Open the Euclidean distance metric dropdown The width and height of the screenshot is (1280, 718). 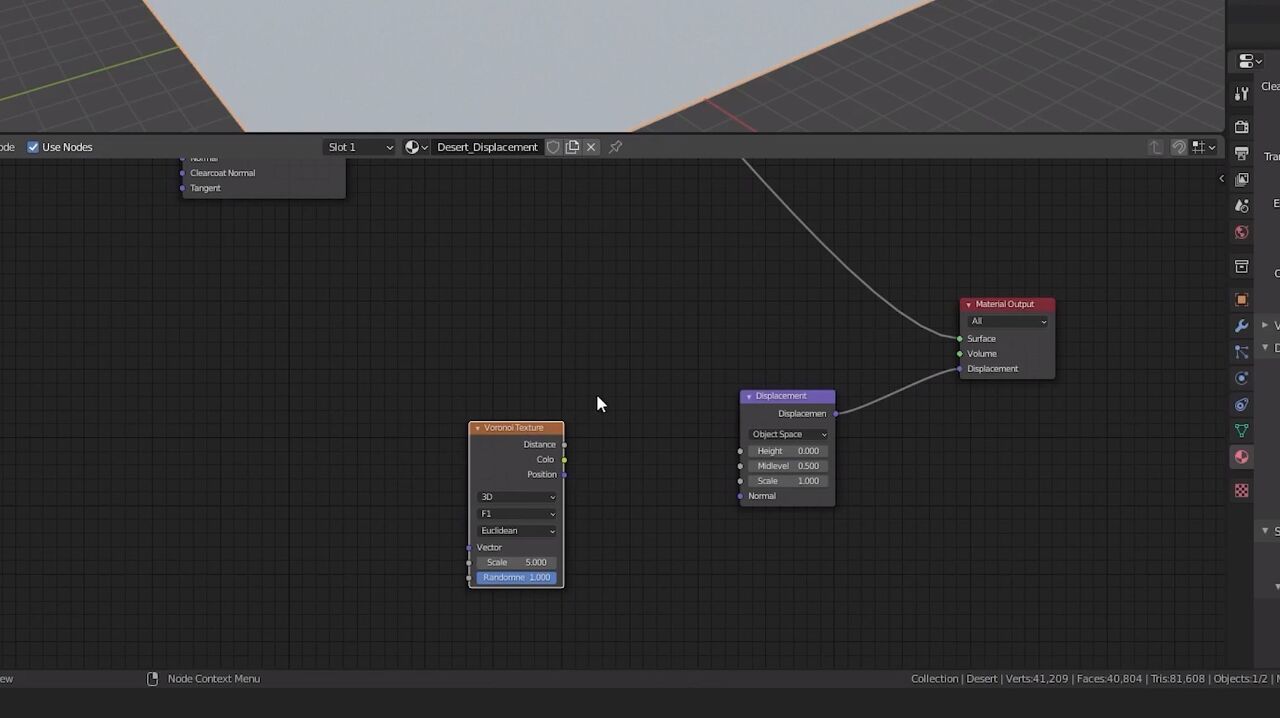tap(517, 531)
